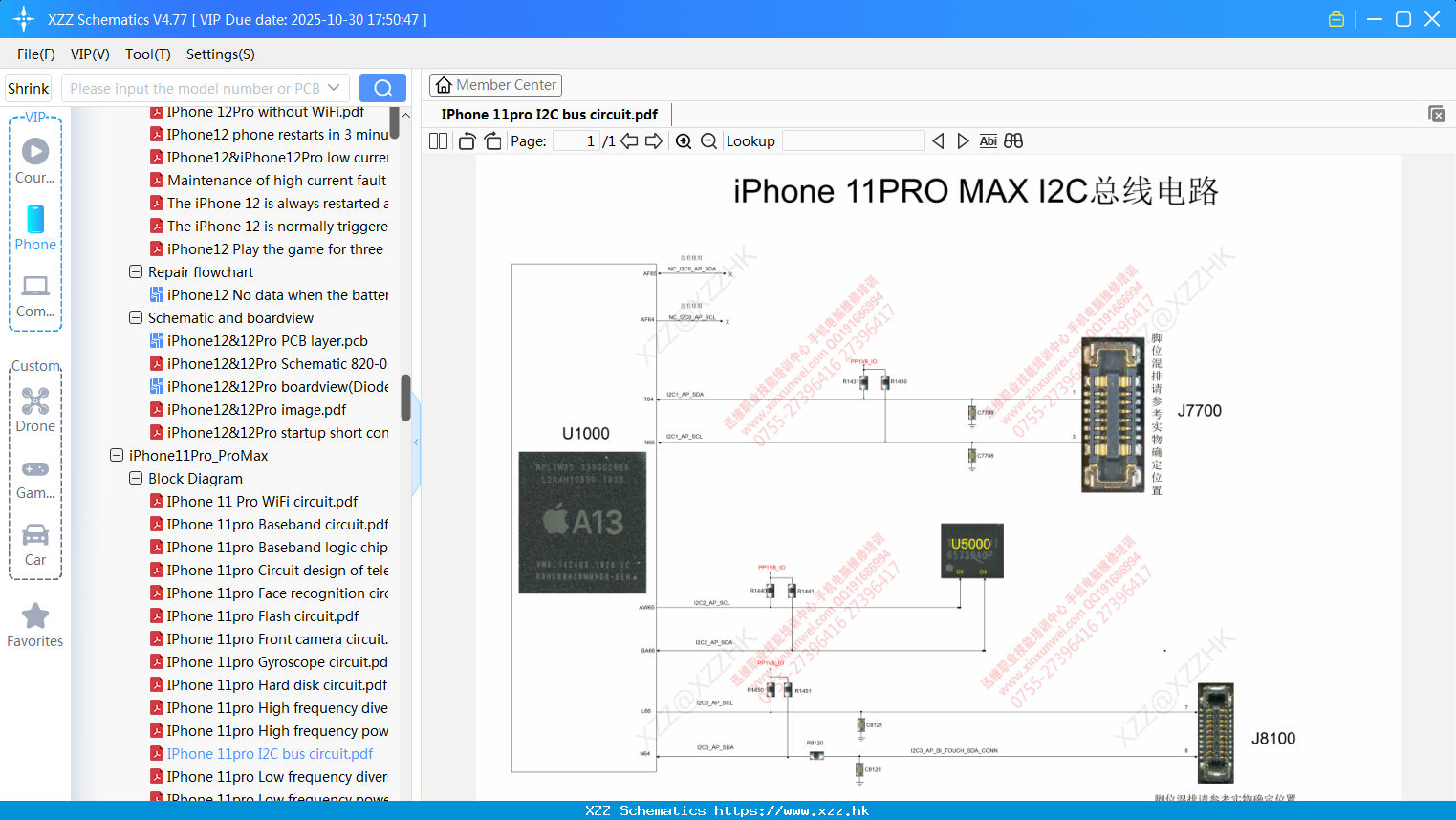Open IPhone 11pro Flash circuit.pdf

(254, 615)
